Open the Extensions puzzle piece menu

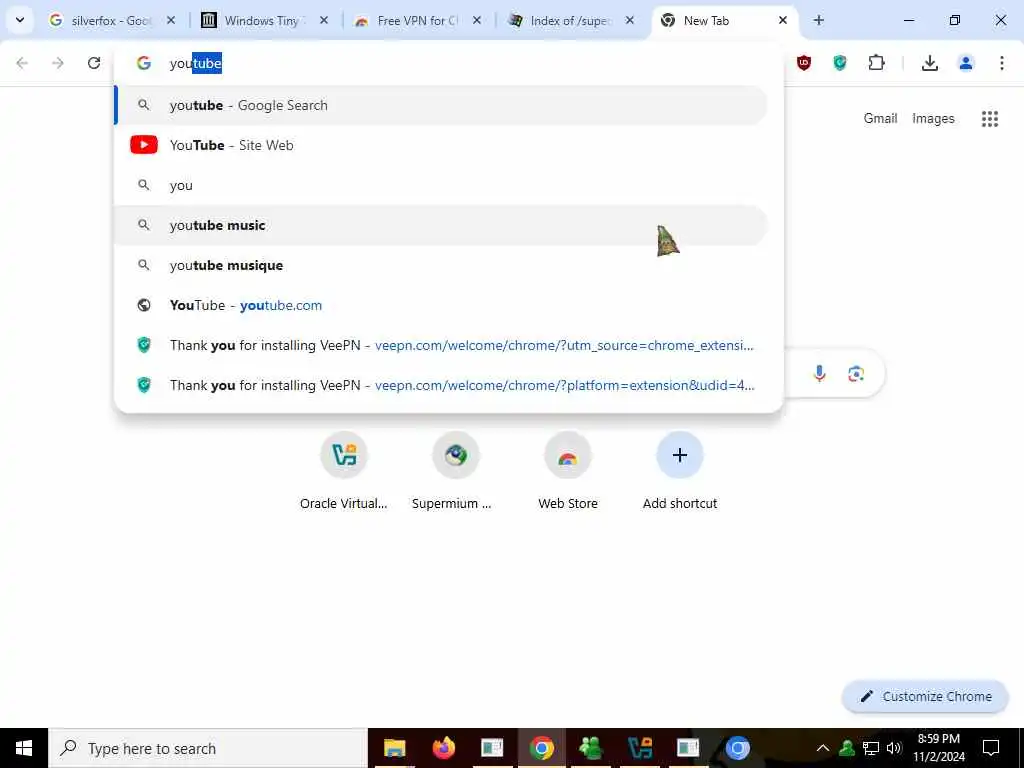pos(876,63)
